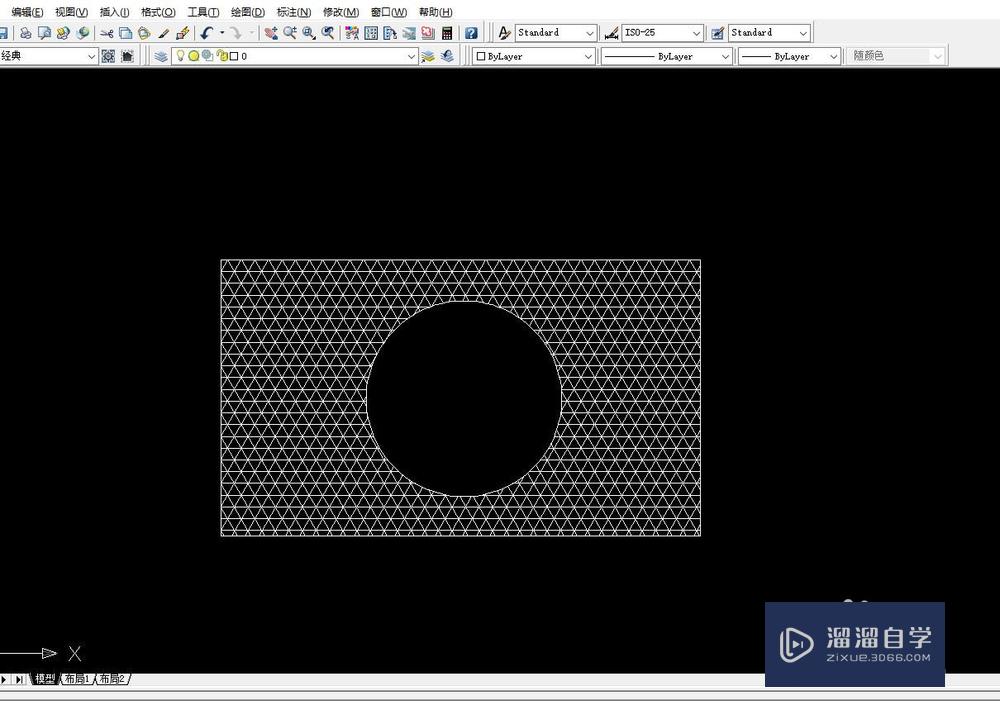1000x705 pixels.
Task: Toggle the layer lock padlock icon
Action: pos(221,57)
